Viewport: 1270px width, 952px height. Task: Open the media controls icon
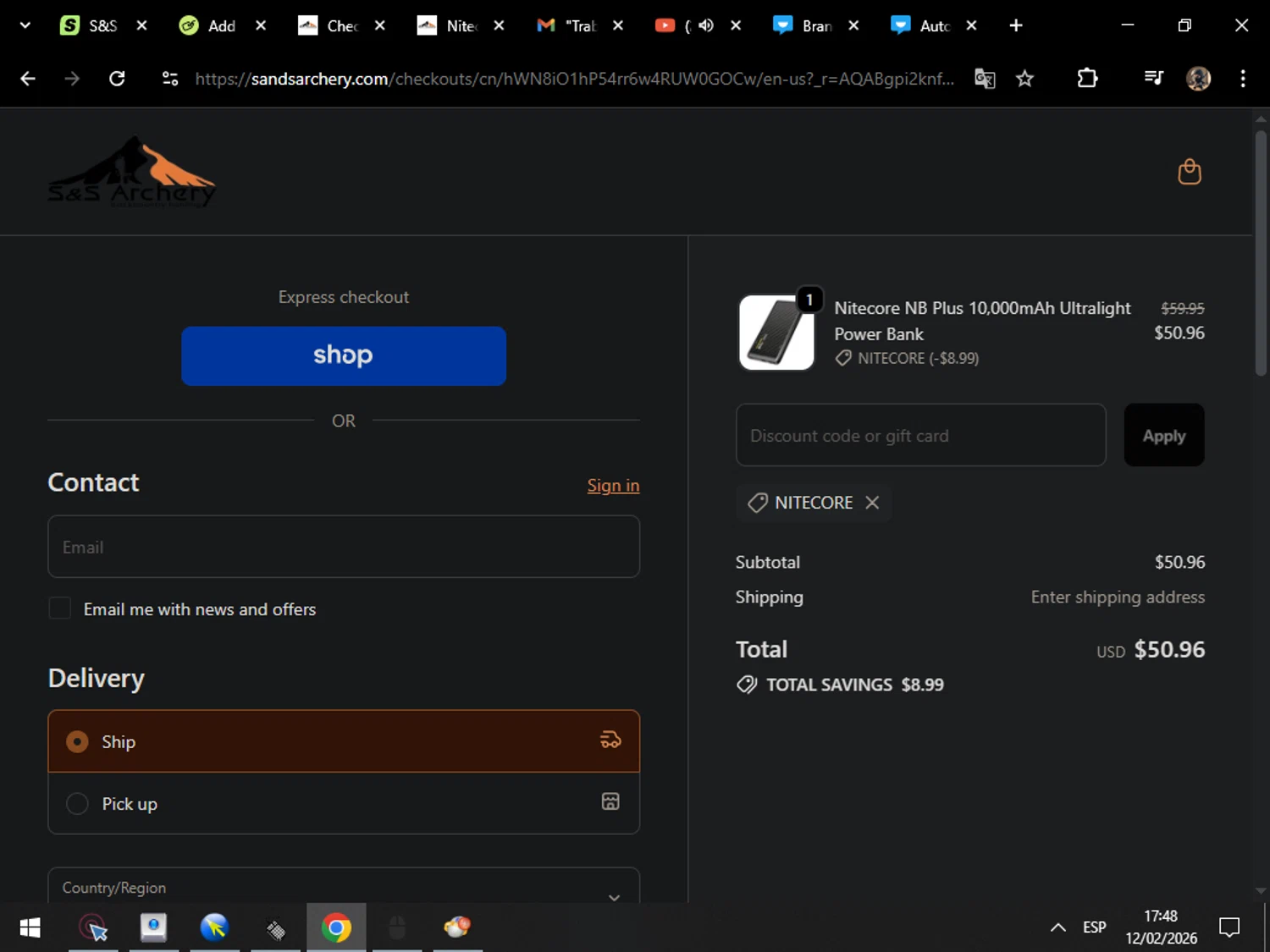1153,79
